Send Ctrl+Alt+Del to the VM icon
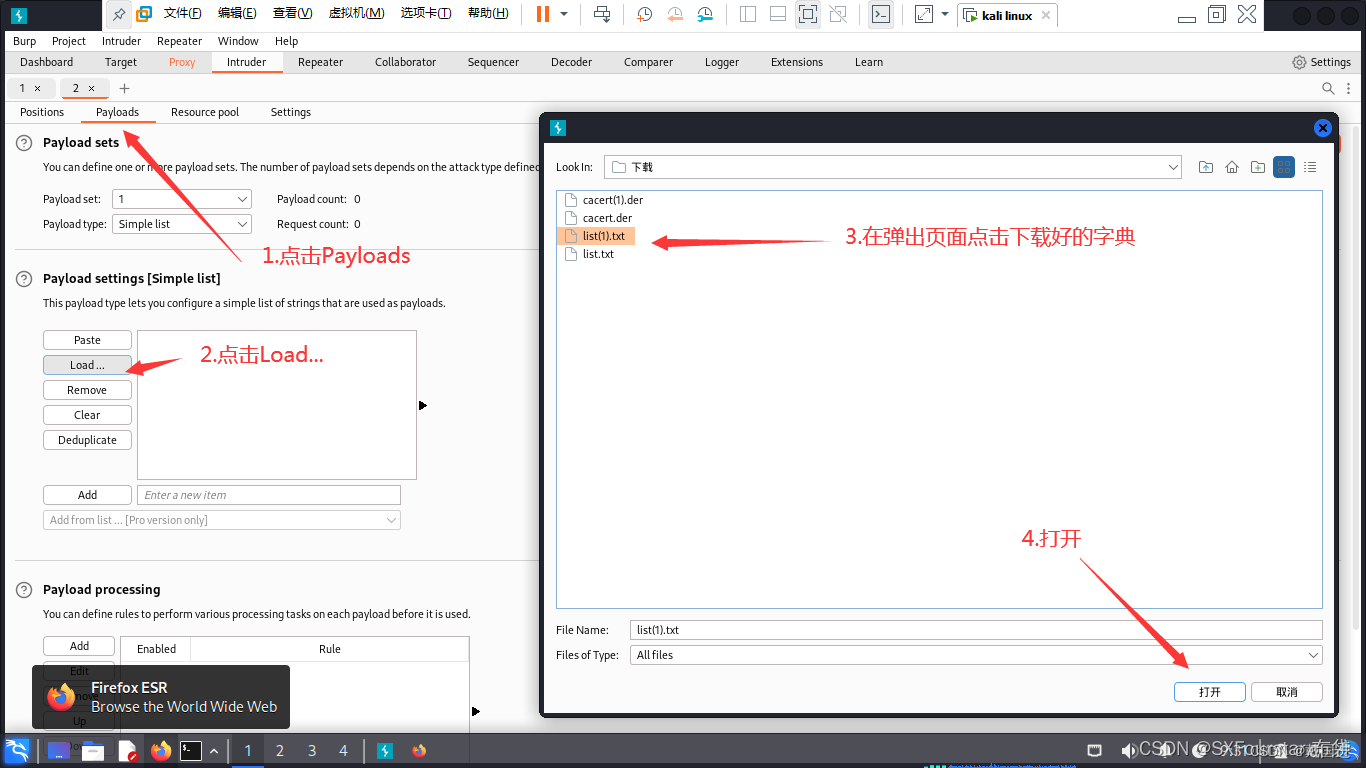 click(x=602, y=14)
